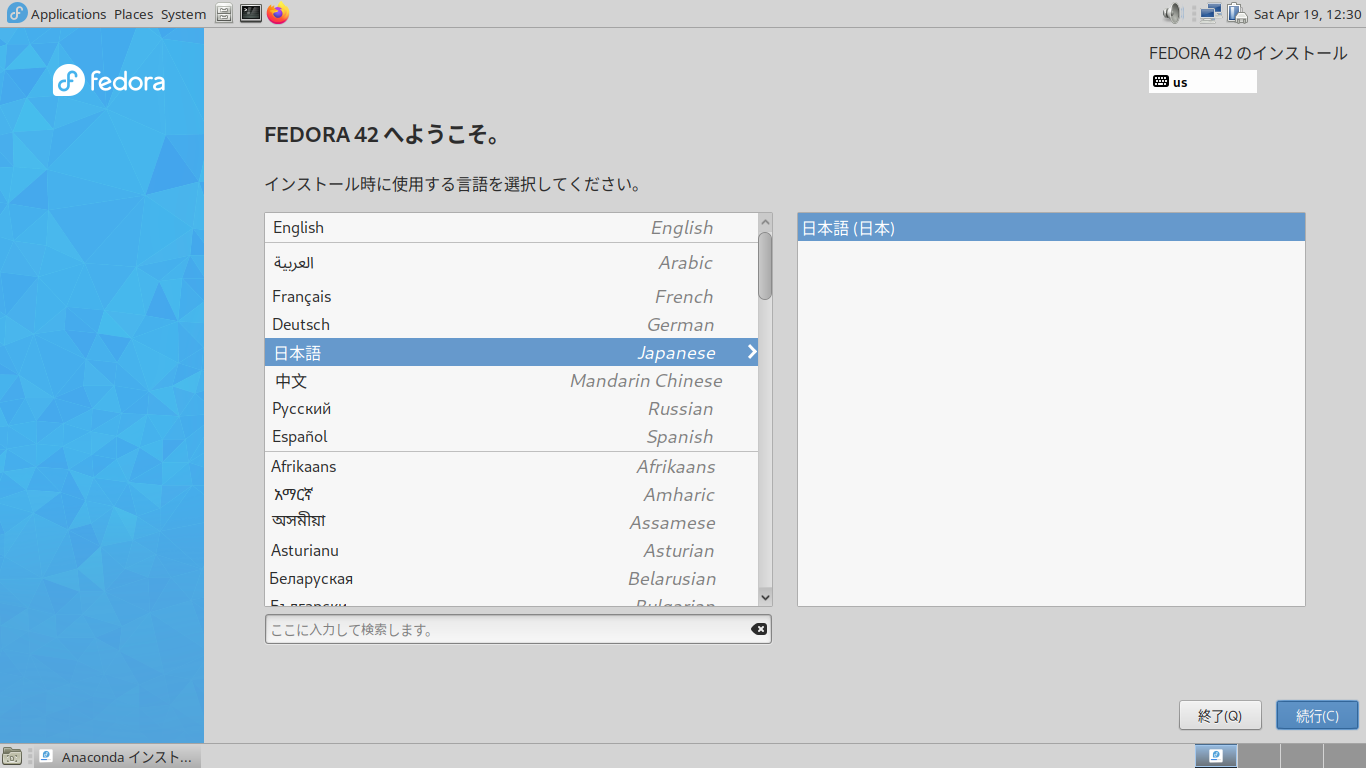Screen dimensions: 1366x768
Task: Click the language list scrollbar down arrow
Action: [x=765, y=597]
